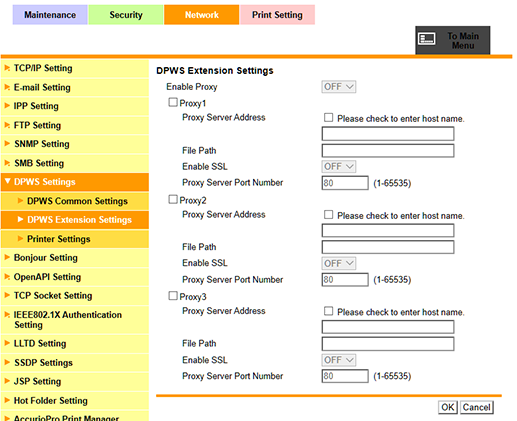This screenshot has width=517, height=421.
Task: Check the Proxy1 checkbox
Action: point(173,102)
